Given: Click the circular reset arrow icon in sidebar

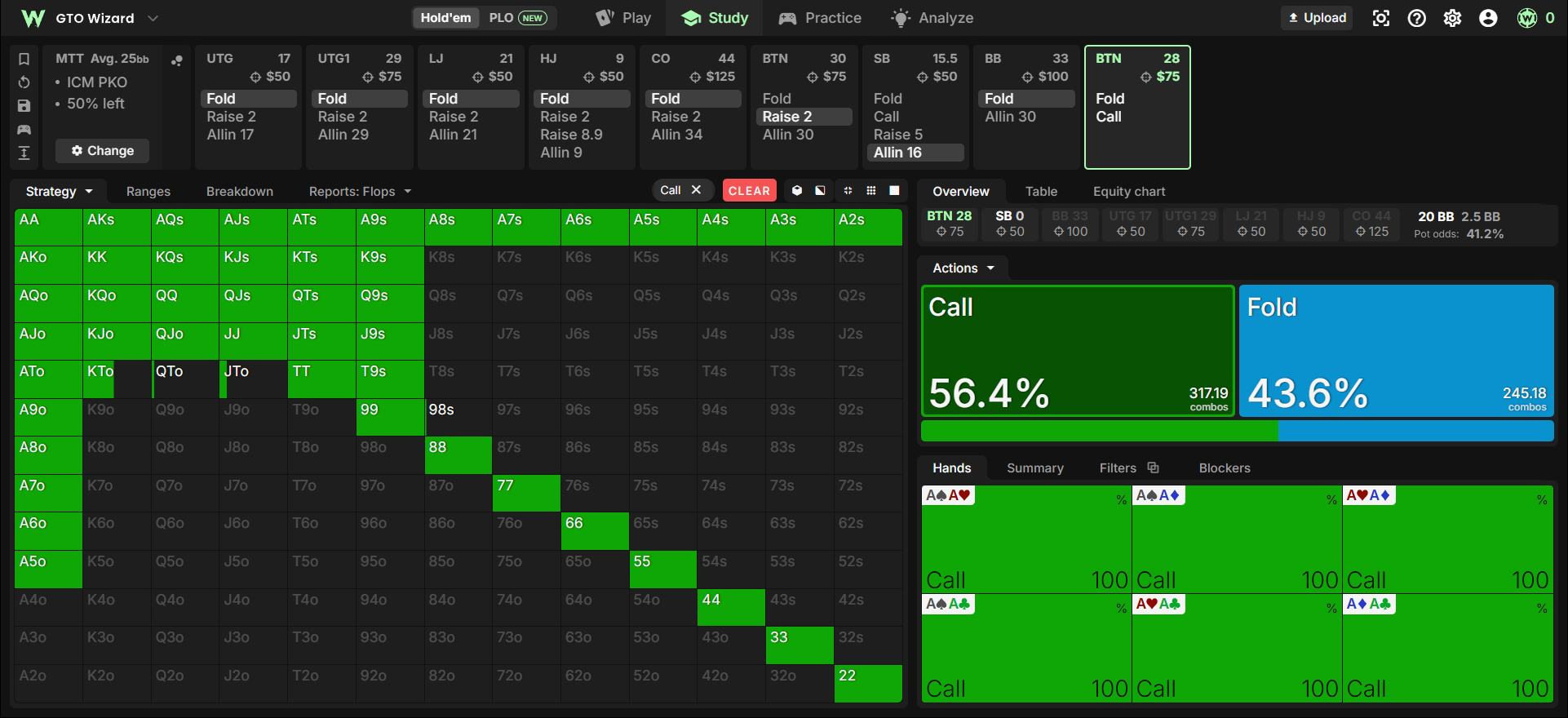Looking at the screenshot, I should (x=24, y=82).
